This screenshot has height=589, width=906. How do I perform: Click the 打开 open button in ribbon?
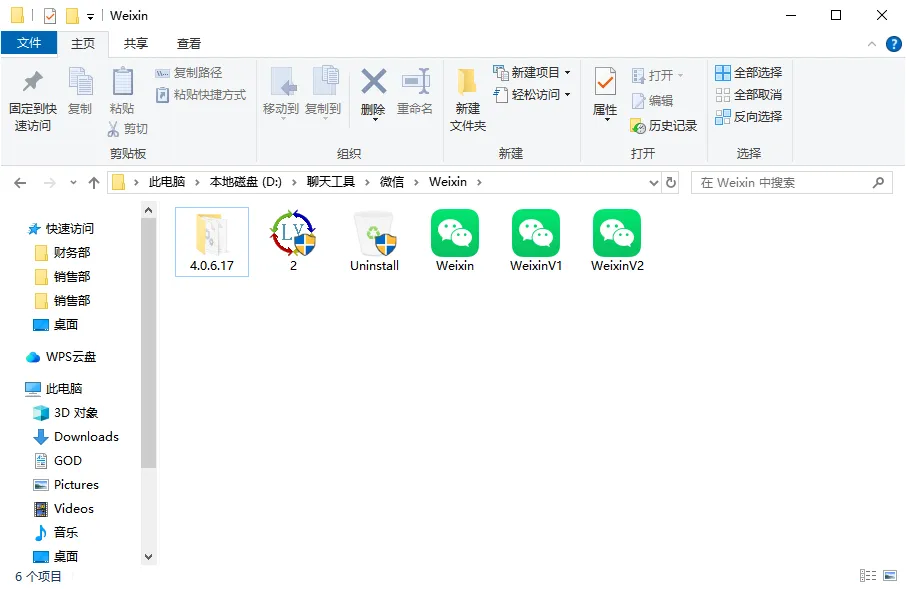coord(658,76)
